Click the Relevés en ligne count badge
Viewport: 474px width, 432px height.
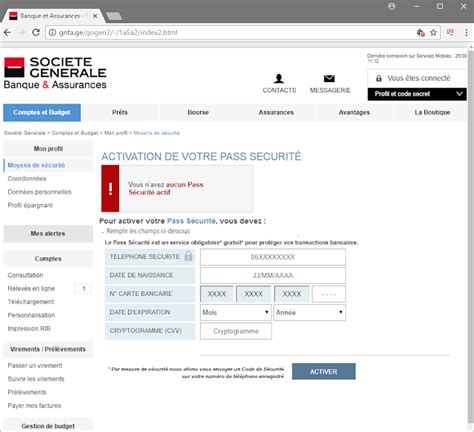[x=83, y=289]
